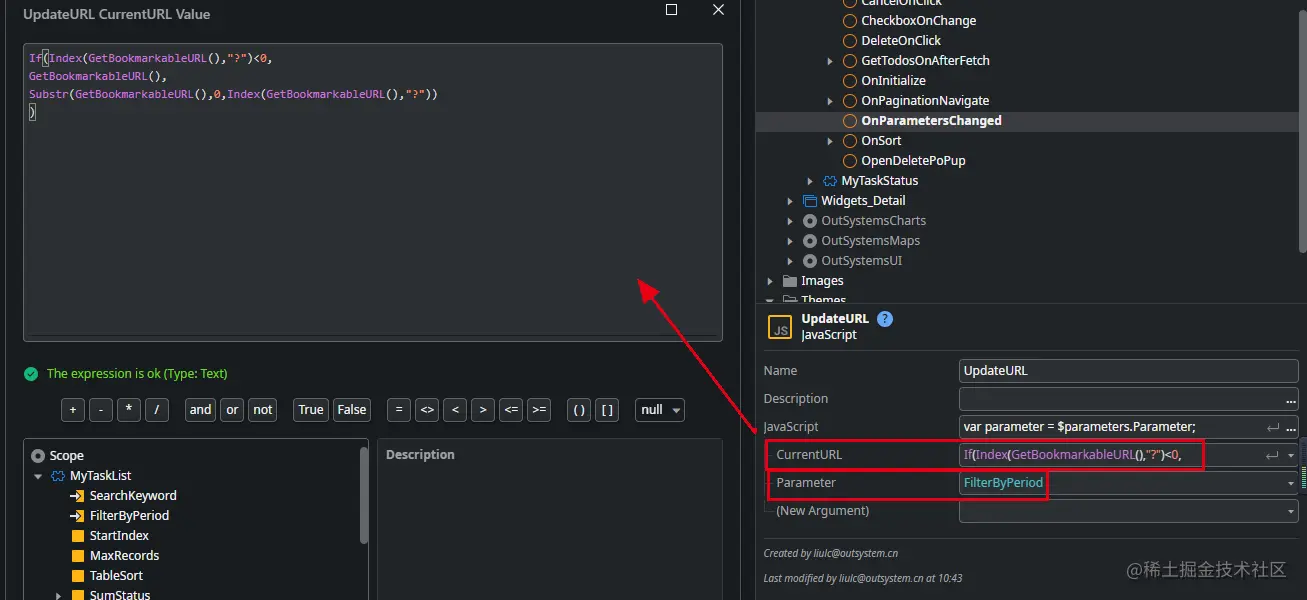Insert the not operator
1307x600 pixels.
263,409
